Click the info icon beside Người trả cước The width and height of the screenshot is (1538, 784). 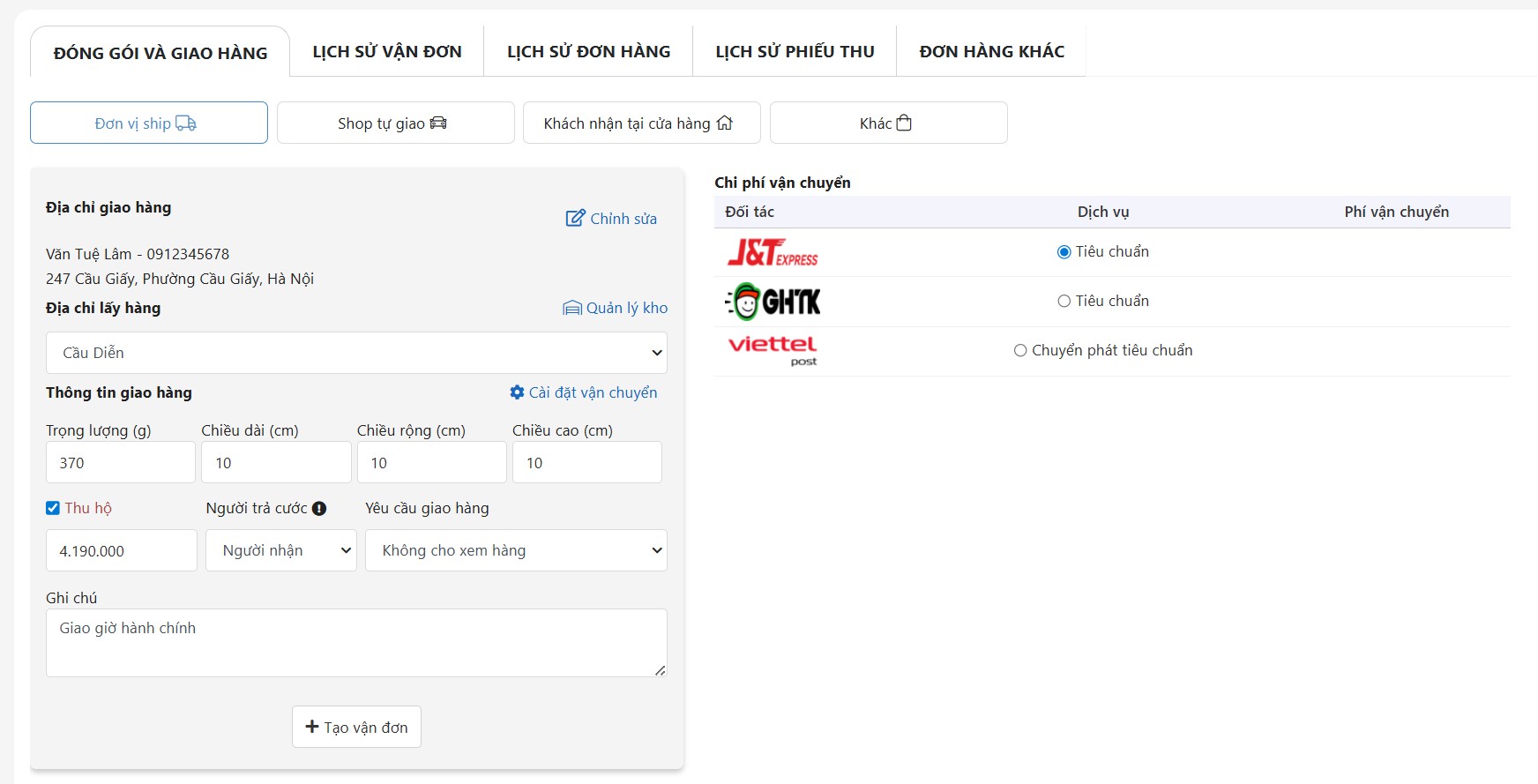point(319,509)
